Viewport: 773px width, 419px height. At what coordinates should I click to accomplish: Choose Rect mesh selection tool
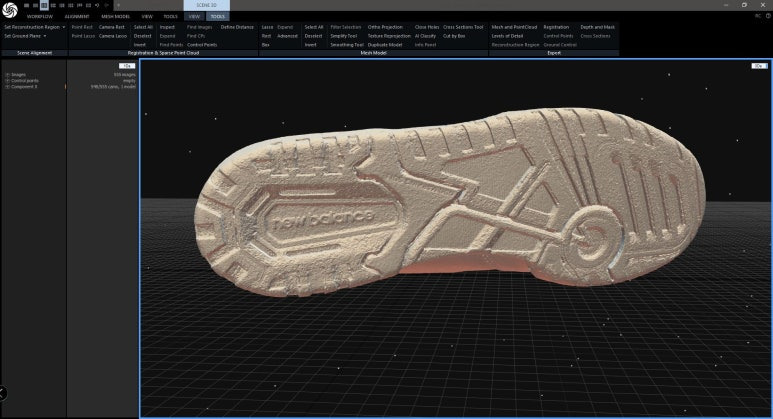tap(266, 36)
